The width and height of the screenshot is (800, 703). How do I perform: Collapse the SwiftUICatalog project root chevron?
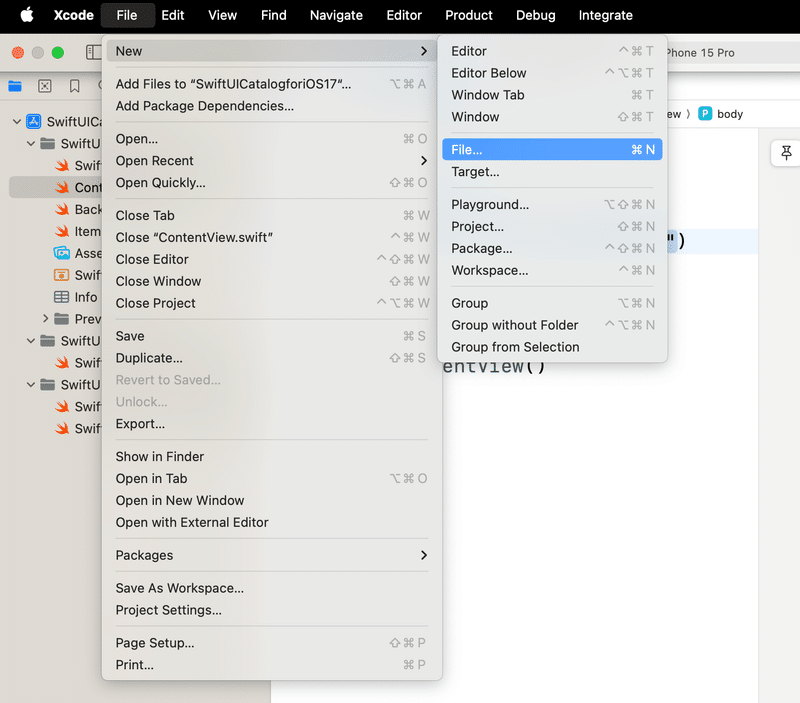(17, 121)
